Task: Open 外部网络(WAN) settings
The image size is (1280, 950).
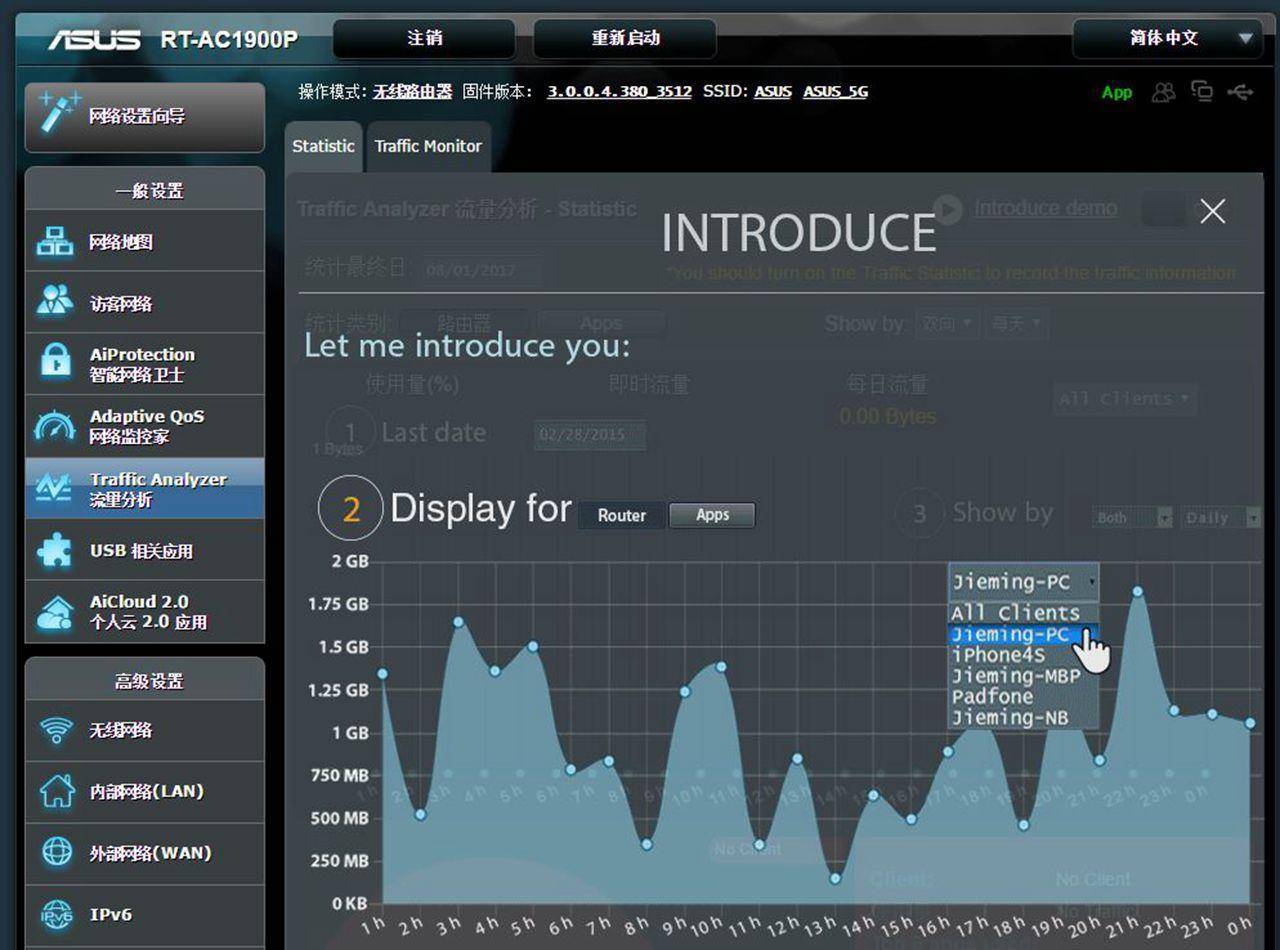Action: click(x=145, y=853)
